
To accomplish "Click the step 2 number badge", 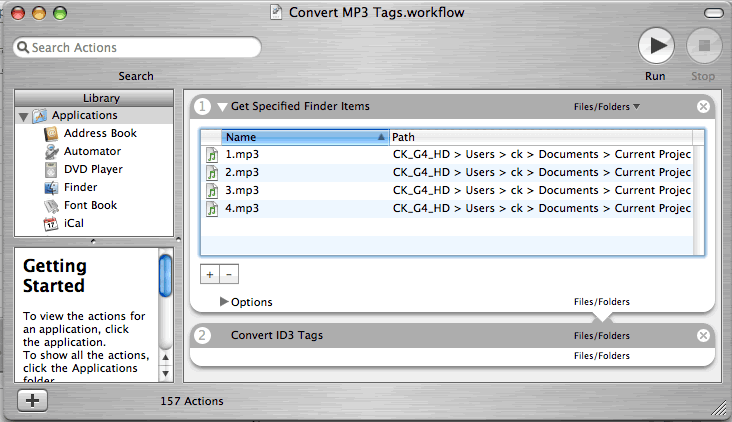I will (202, 335).
